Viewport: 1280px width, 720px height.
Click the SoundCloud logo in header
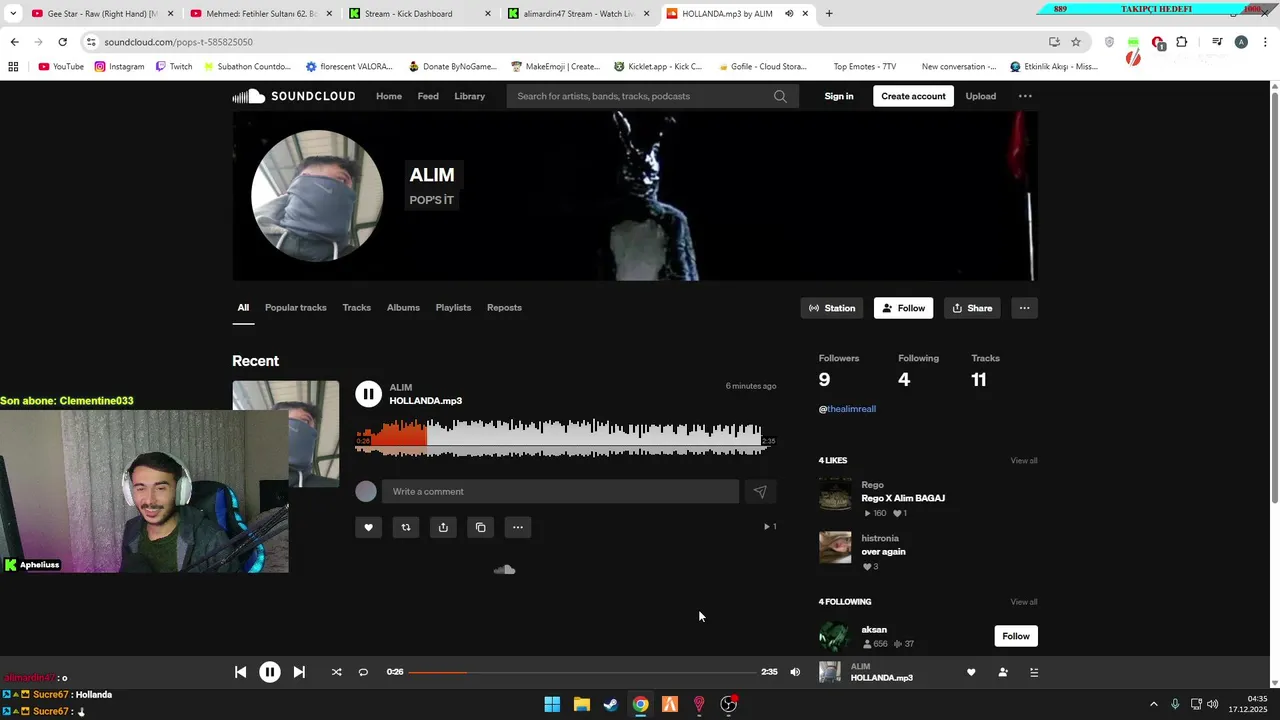tap(294, 96)
